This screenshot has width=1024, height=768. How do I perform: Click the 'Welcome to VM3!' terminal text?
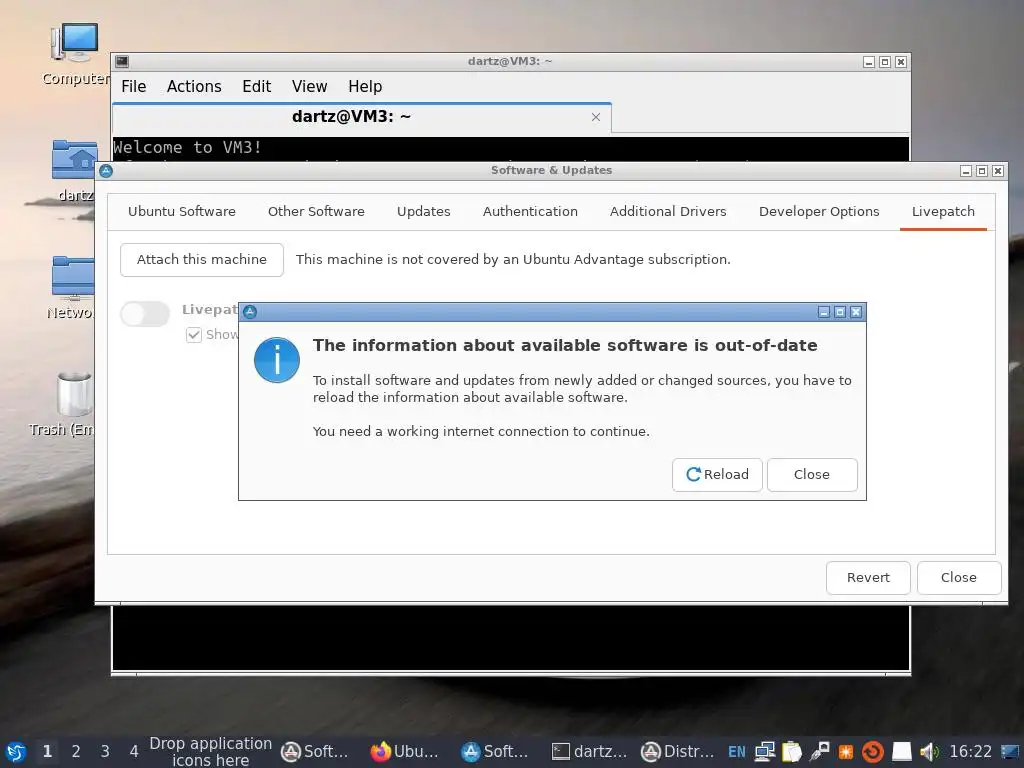(x=187, y=148)
